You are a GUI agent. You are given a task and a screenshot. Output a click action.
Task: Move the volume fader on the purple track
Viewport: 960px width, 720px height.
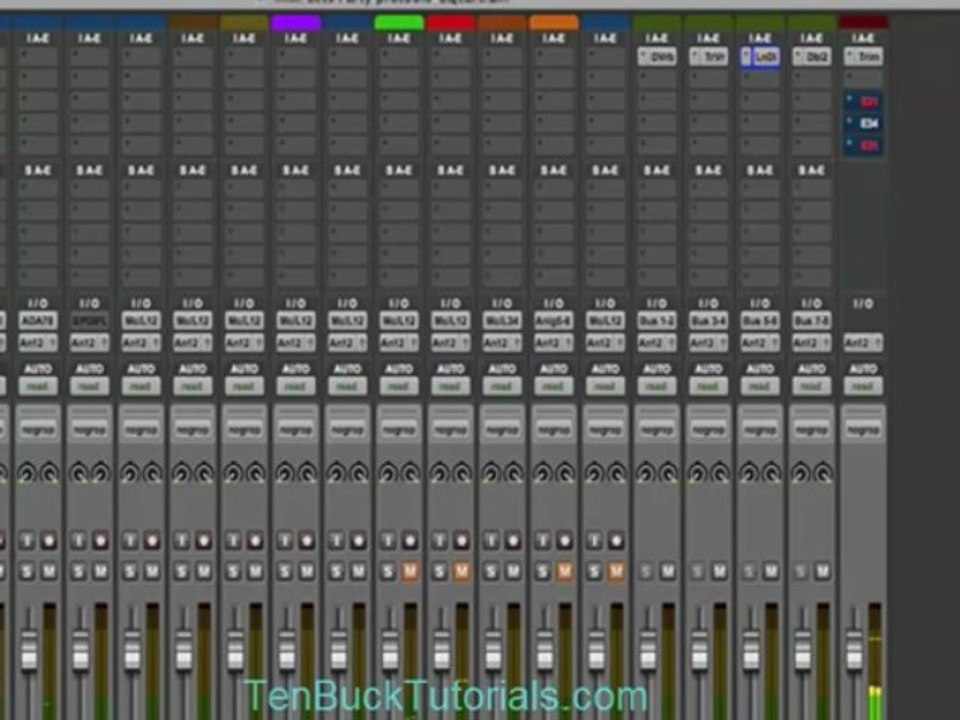coord(287,650)
